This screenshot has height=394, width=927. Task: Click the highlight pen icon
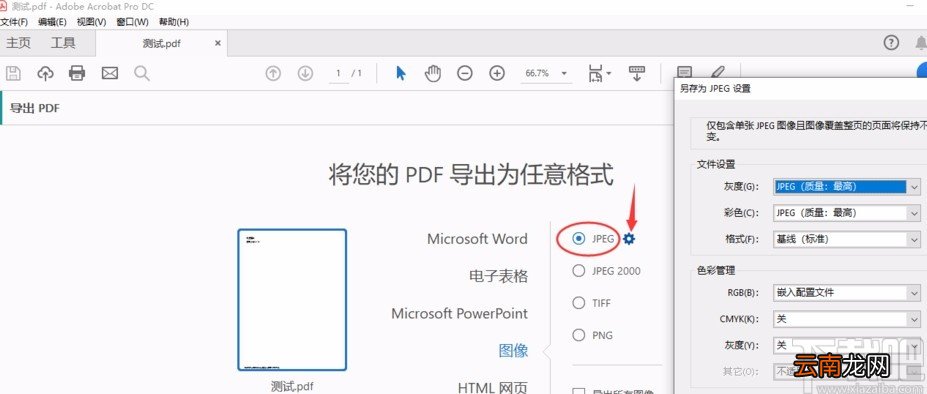click(717, 72)
